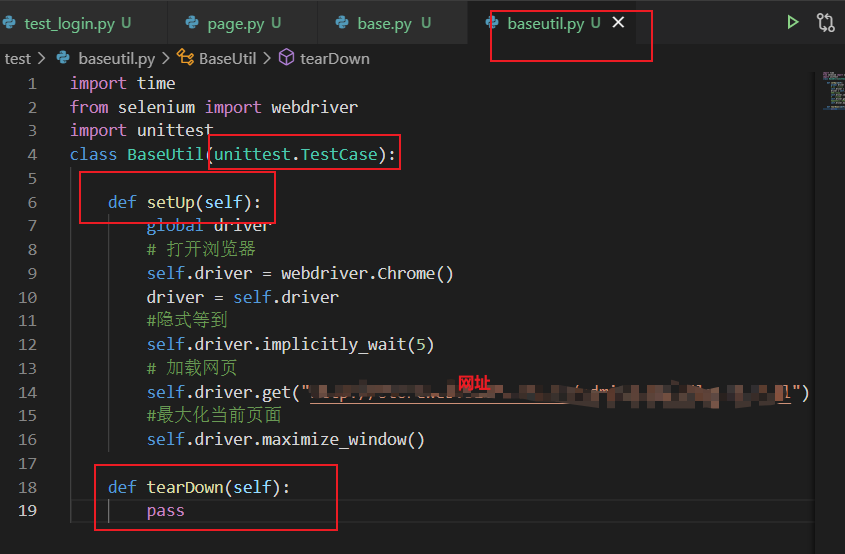Place cursor on 'import time' line

122,84
